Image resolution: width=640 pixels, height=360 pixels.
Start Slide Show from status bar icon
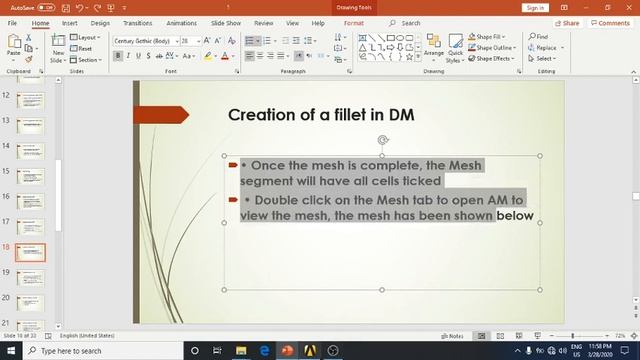tap(538, 336)
